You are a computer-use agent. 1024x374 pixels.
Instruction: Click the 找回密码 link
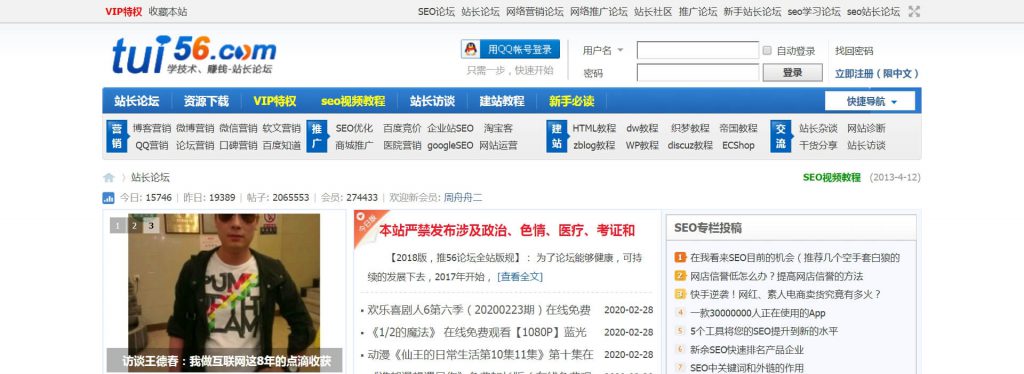[x=854, y=51]
